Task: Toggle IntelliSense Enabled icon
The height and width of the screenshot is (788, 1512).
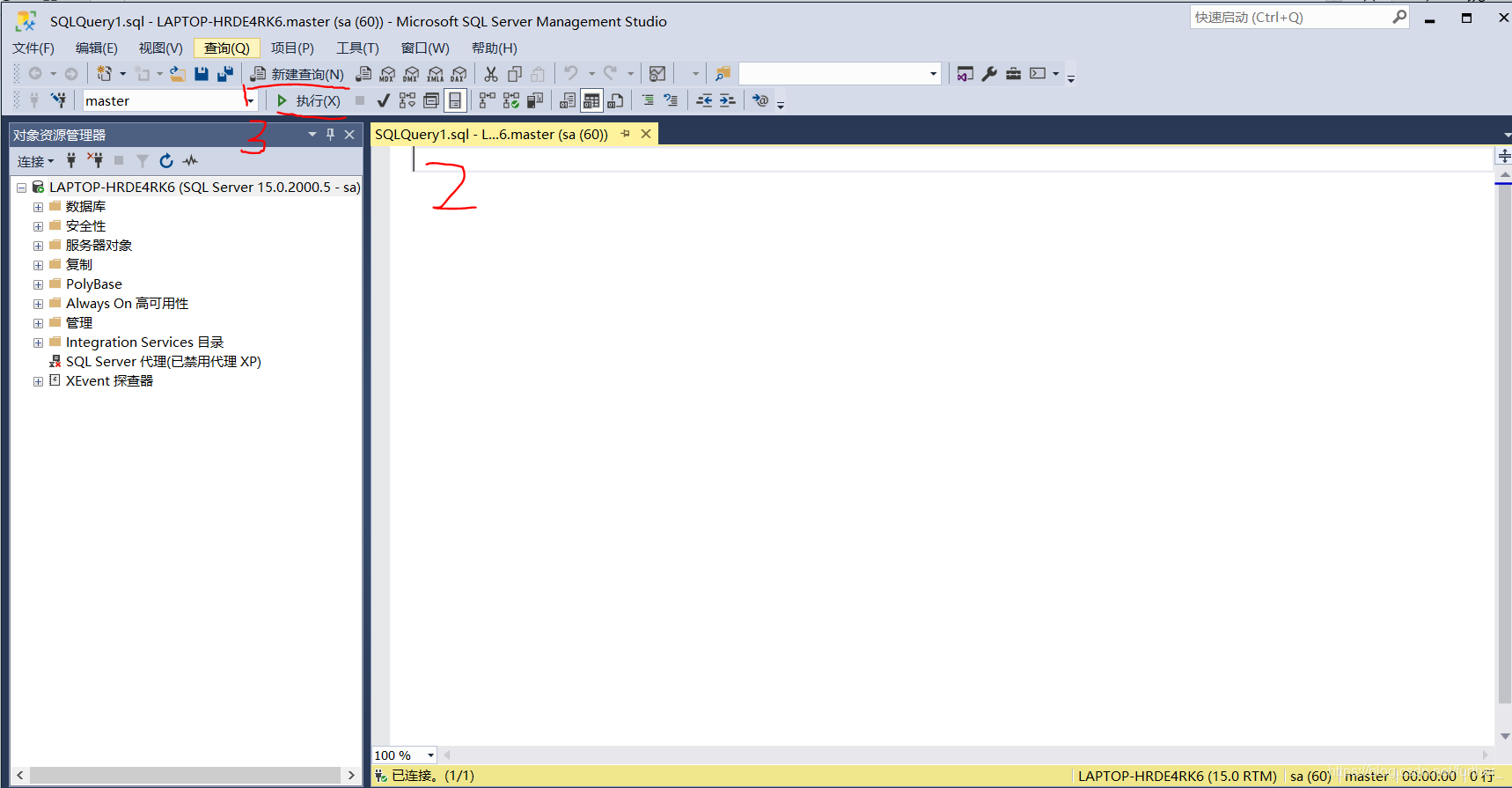Action: 455,100
